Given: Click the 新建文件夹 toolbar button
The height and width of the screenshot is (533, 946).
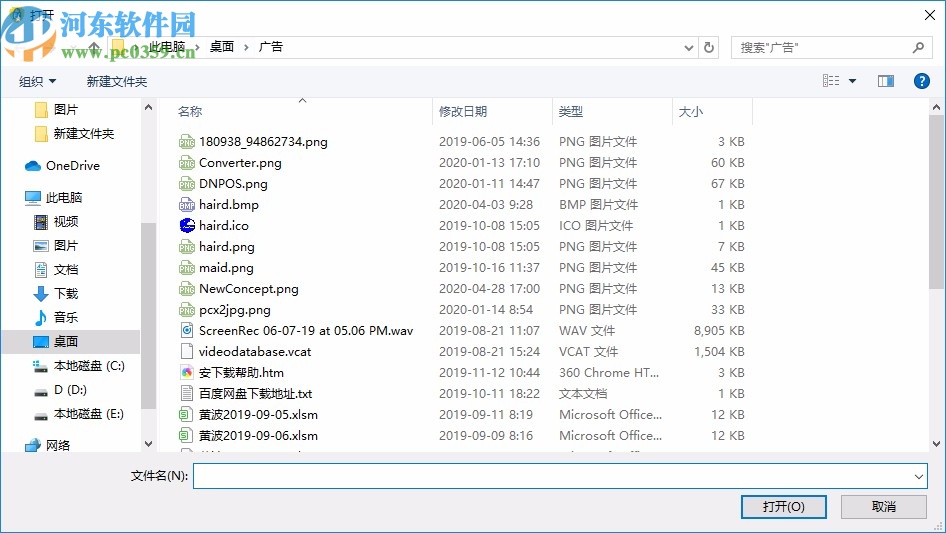Looking at the screenshot, I should click(116, 81).
